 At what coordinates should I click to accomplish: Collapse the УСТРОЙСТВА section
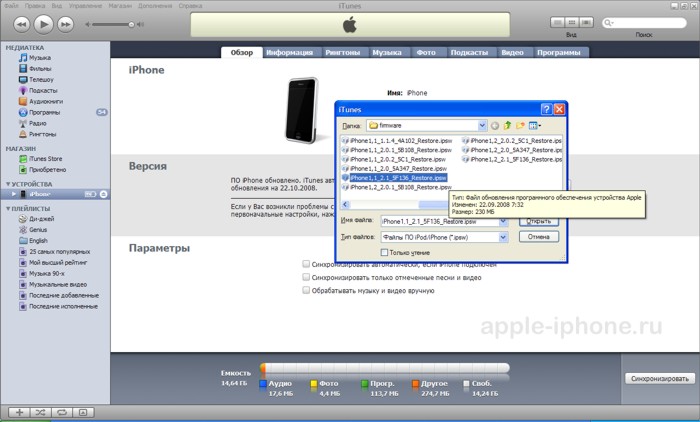pyautogui.click(x=8, y=184)
